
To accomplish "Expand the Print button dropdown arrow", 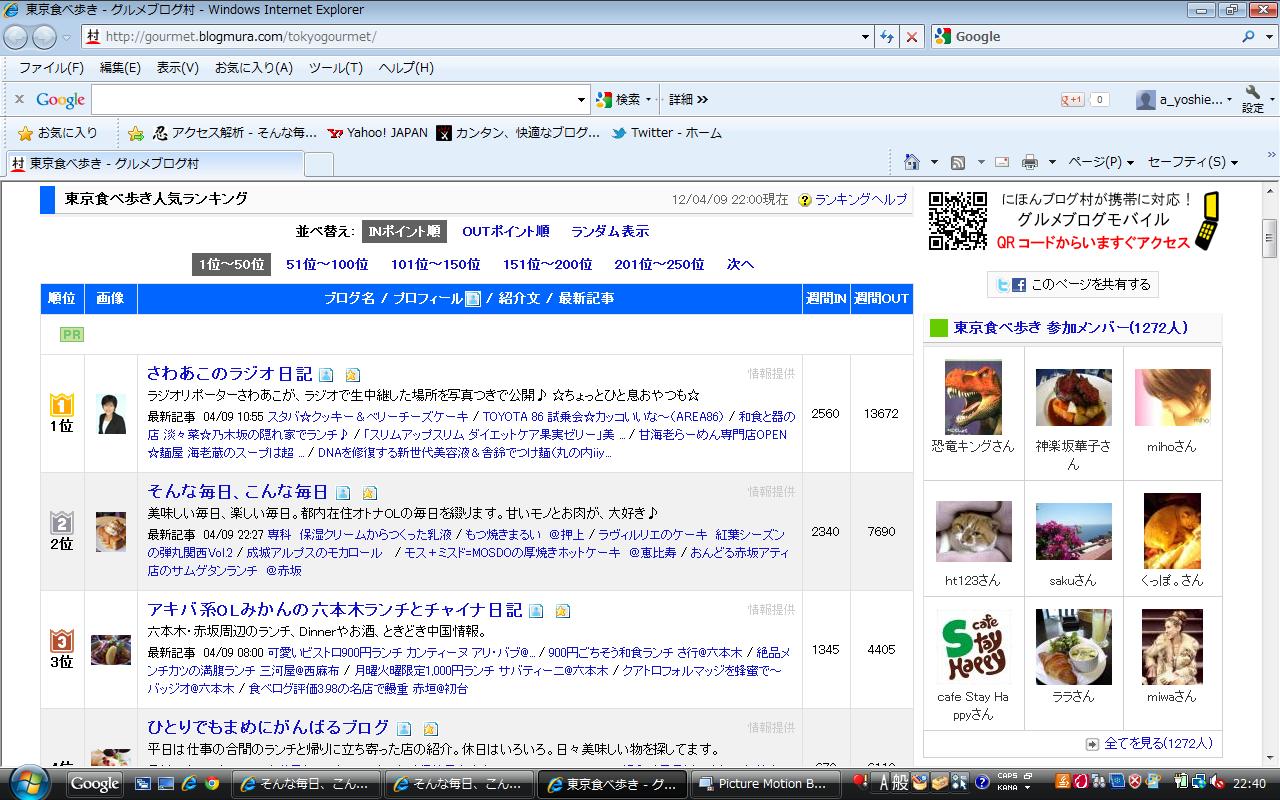I will tap(1052, 162).
